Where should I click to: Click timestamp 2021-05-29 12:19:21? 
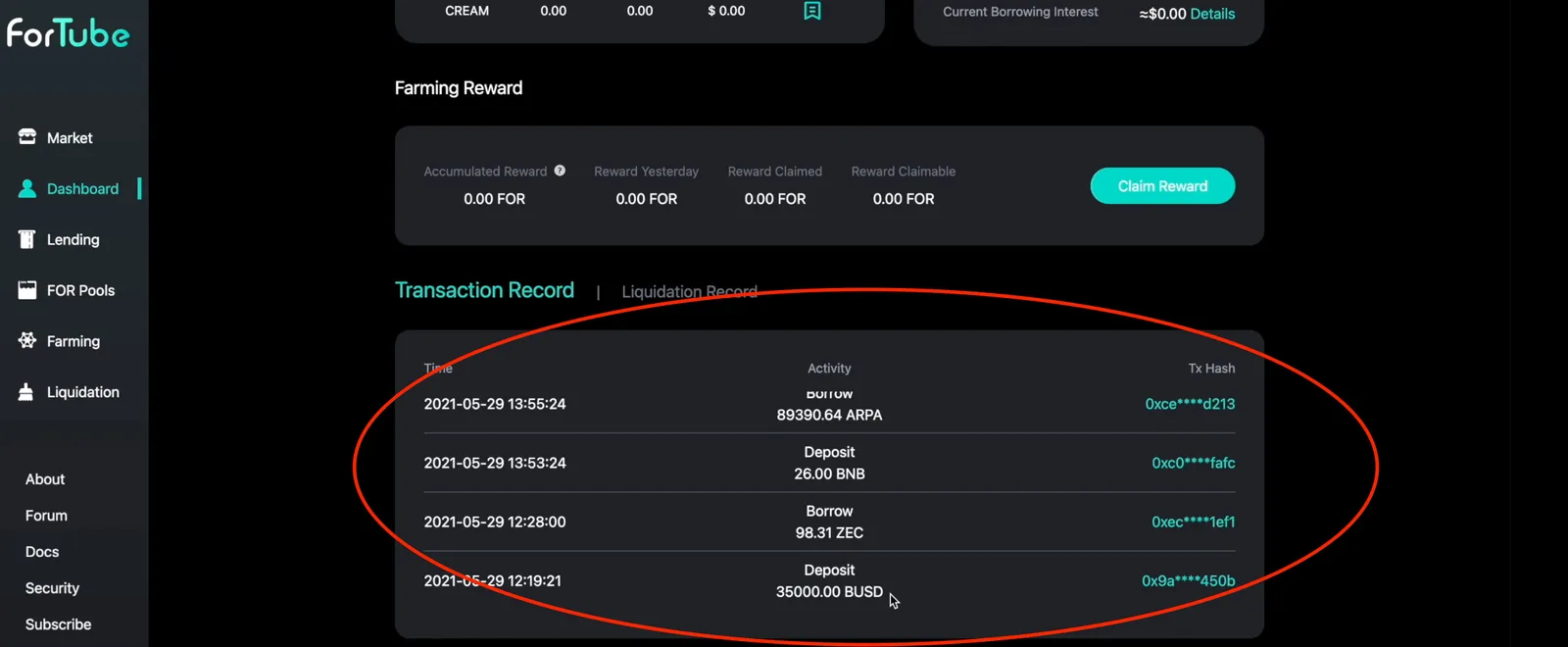[492, 580]
